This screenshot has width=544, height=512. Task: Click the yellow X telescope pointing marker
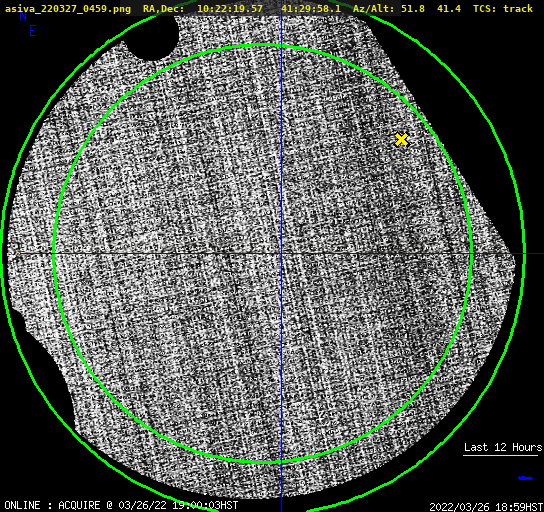(401, 139)
